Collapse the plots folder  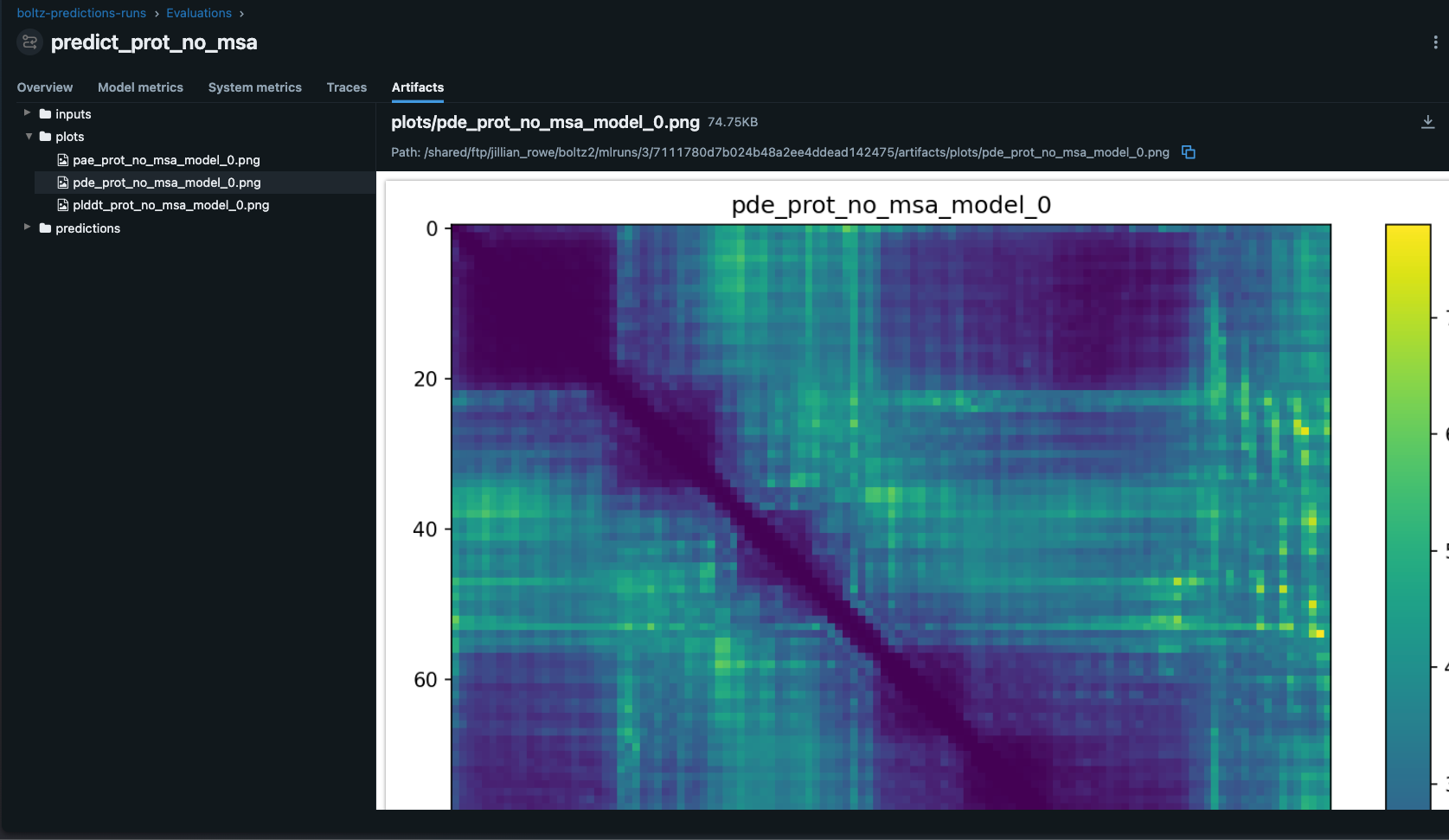(x=28, y=136)
